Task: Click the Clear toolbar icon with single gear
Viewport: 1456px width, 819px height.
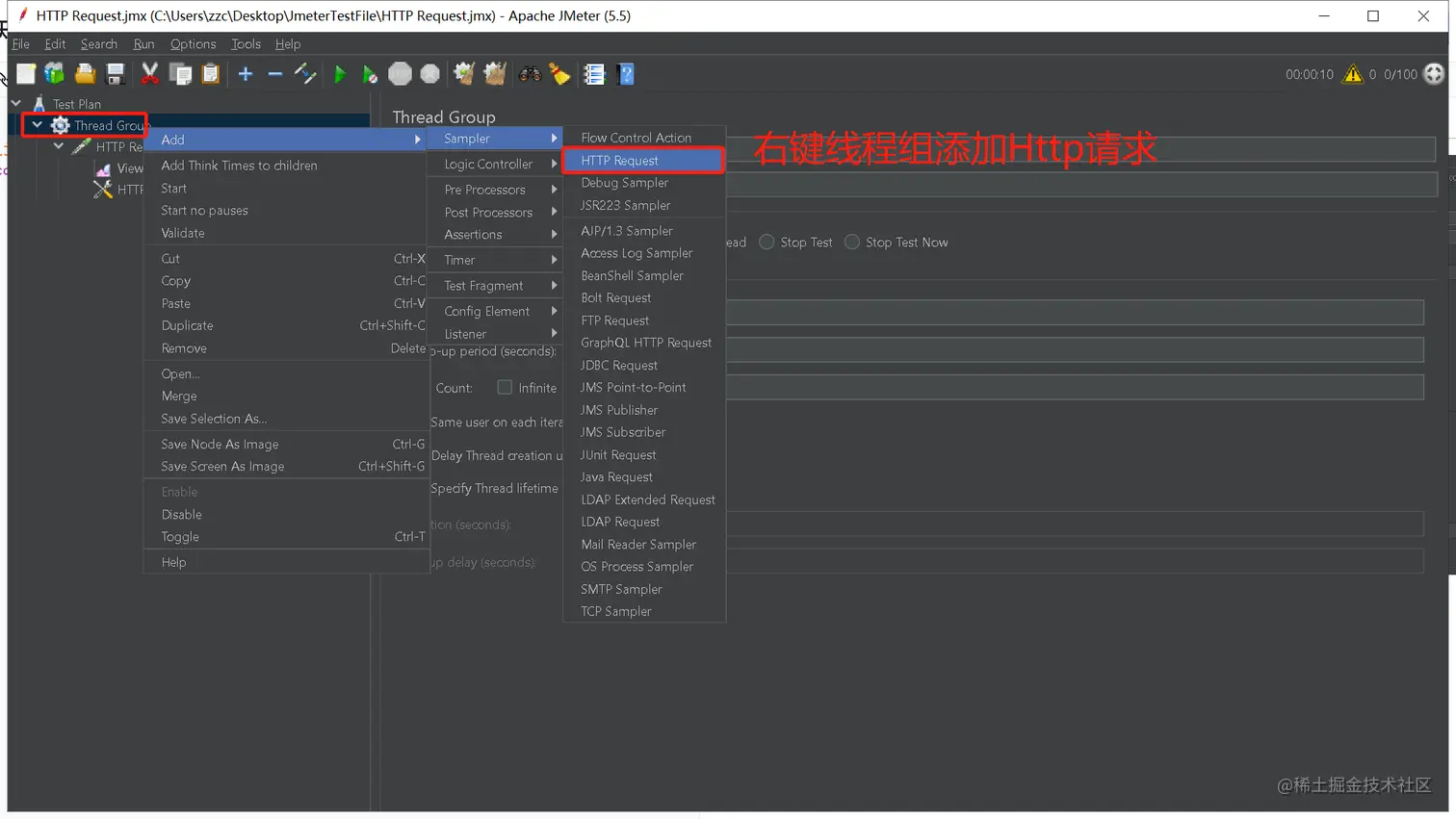Action: coord(464,74)
